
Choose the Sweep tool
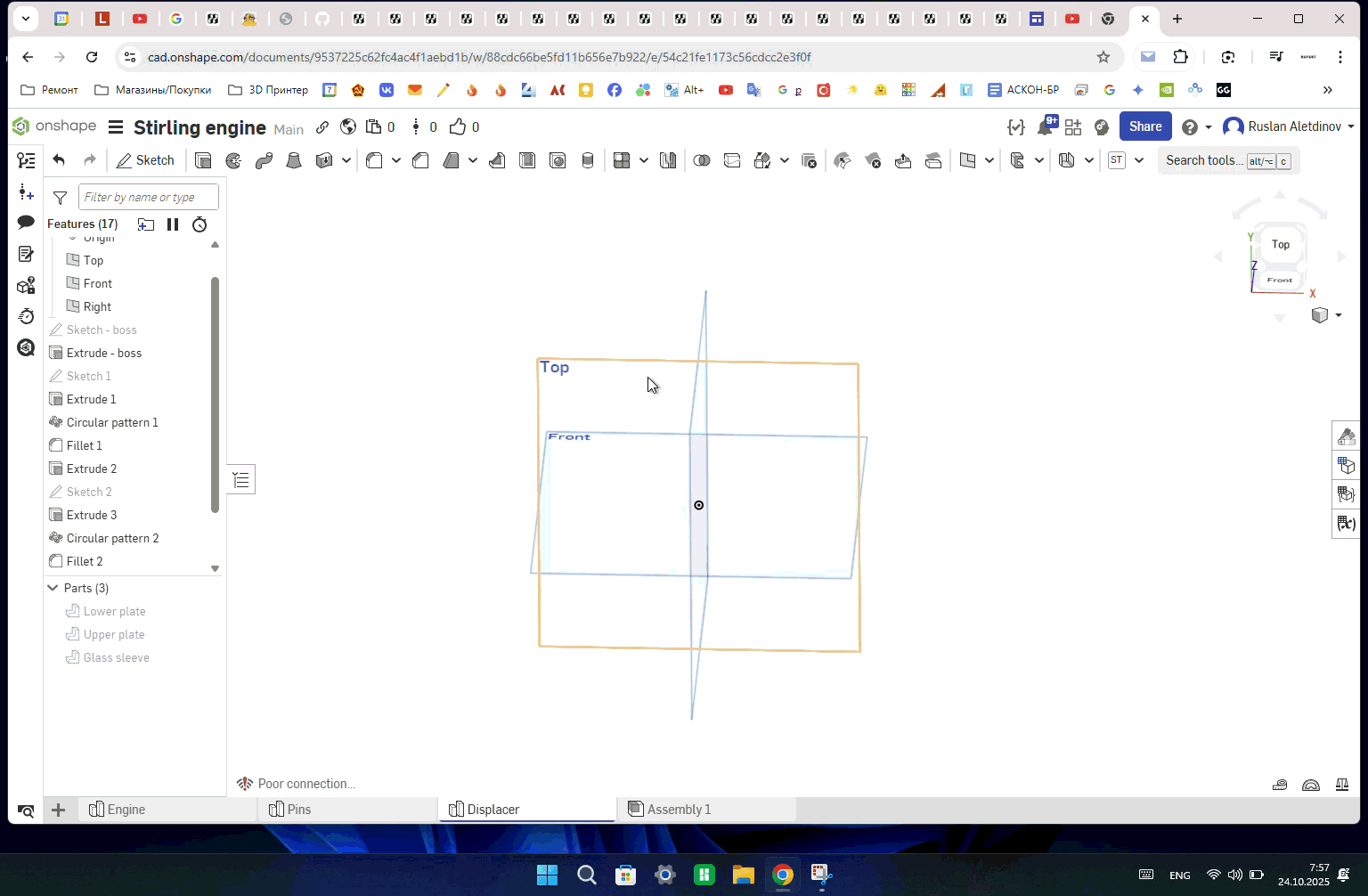point(264,160)
